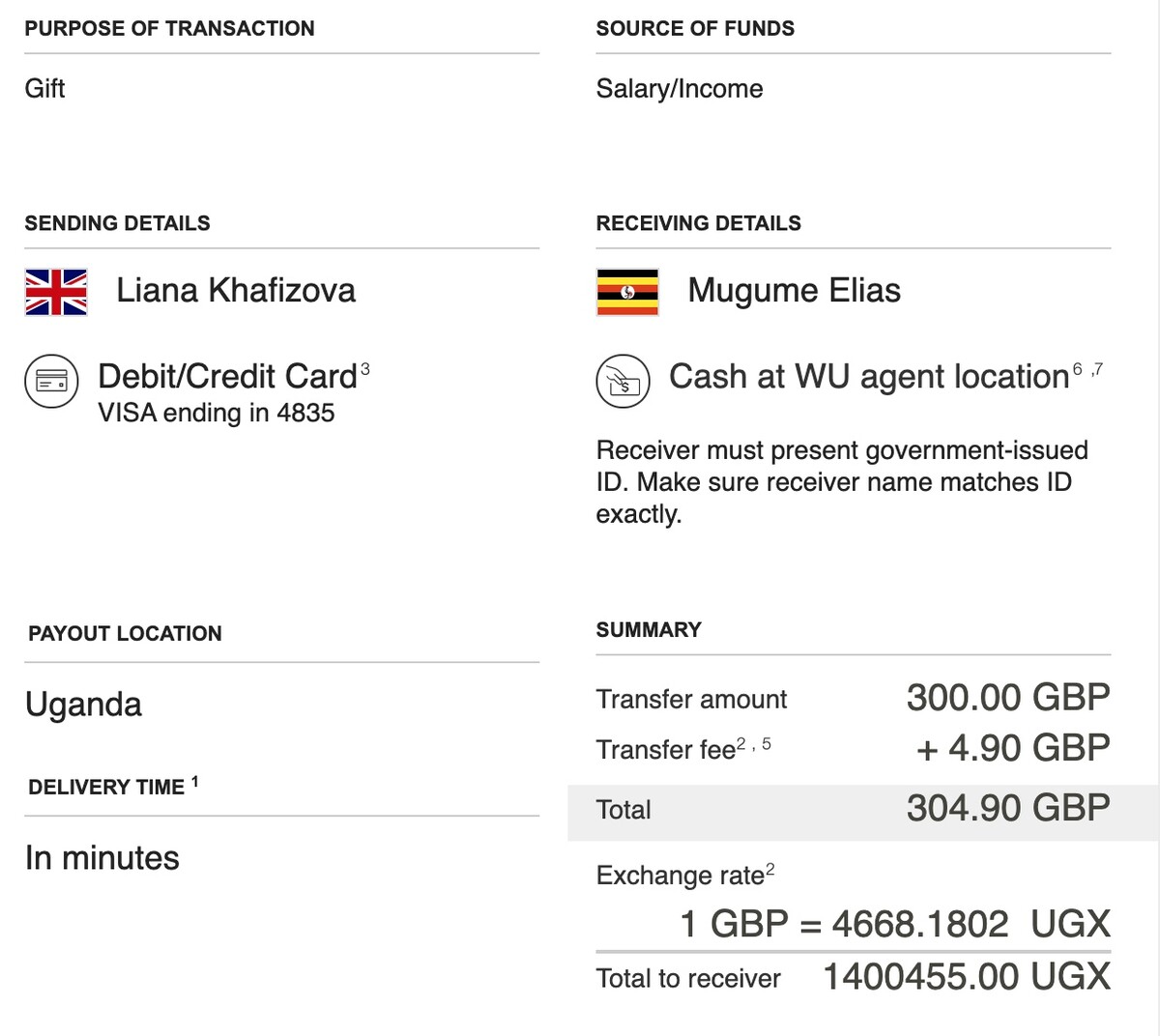Select sender name Liana Khafizova

pyautogui.click(x=236, y=290)
